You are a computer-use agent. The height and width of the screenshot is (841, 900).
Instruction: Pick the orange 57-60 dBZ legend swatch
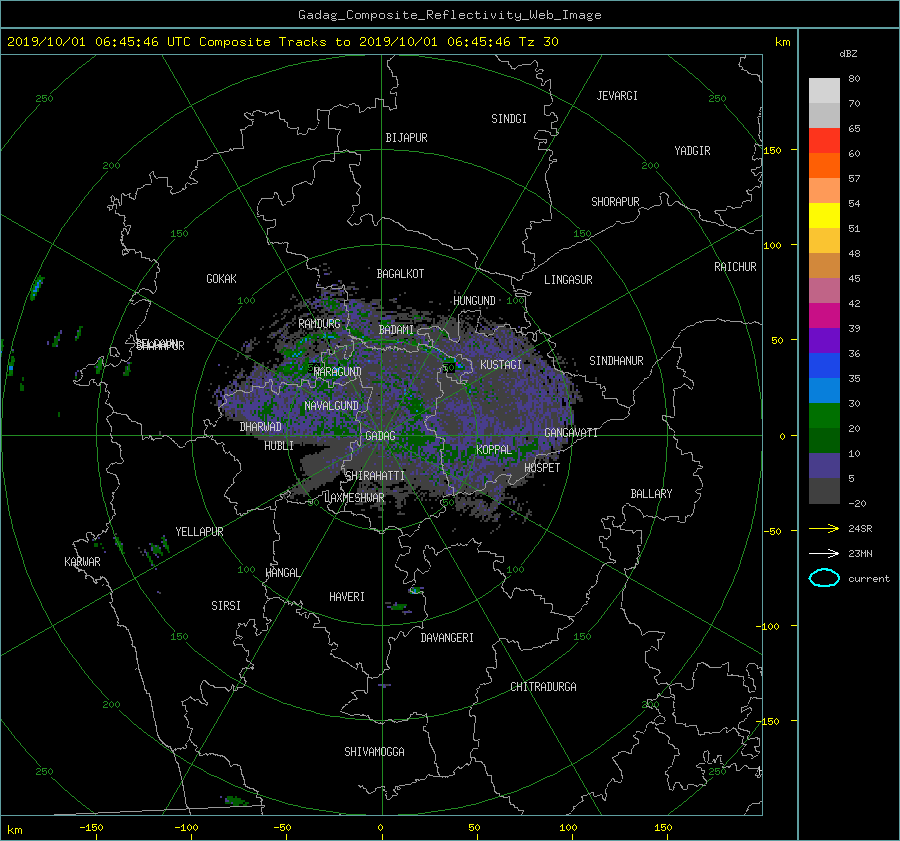pyautogui.click(x=824, y=166)
